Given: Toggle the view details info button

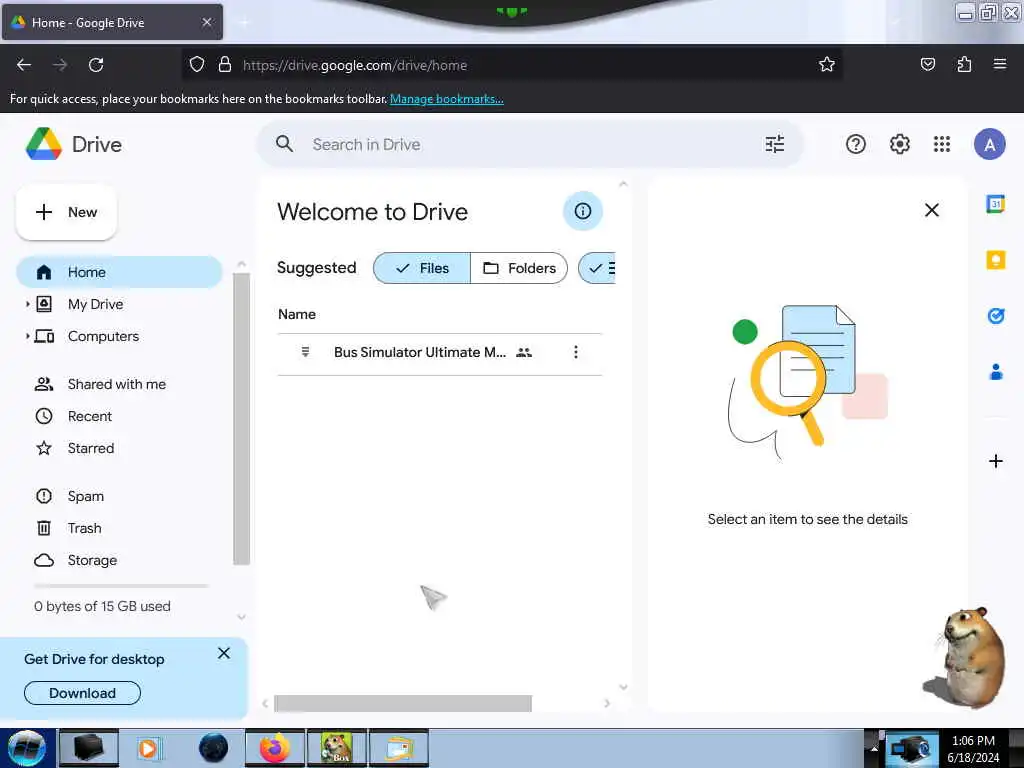Looking at the screenshot, I should tap(583, 211).
